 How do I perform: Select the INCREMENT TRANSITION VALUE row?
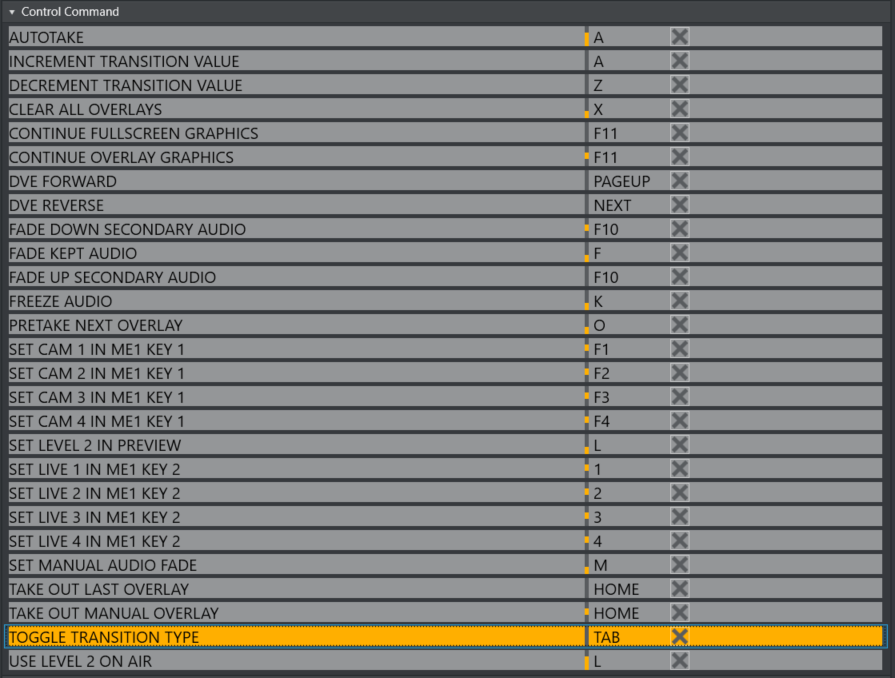[296, 61]
